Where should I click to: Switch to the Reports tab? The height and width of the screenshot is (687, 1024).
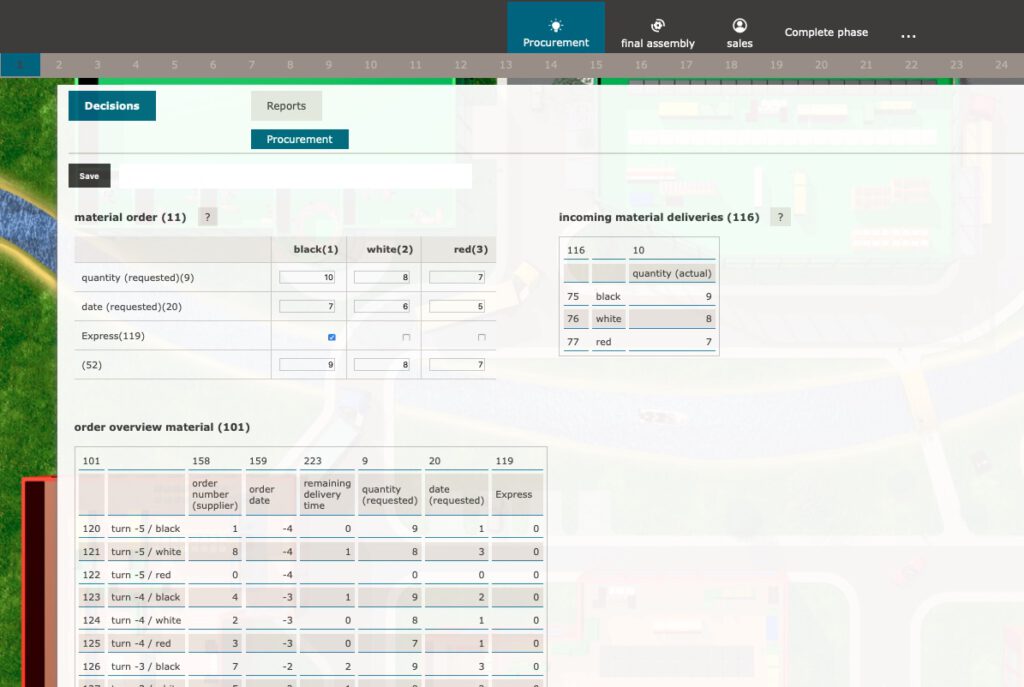tap(286, 106)
